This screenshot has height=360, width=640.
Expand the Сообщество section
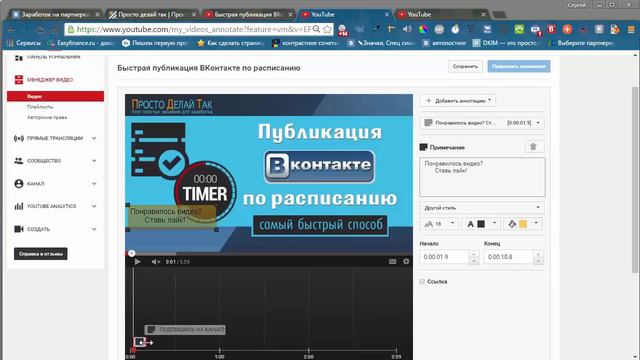(94, 161)
